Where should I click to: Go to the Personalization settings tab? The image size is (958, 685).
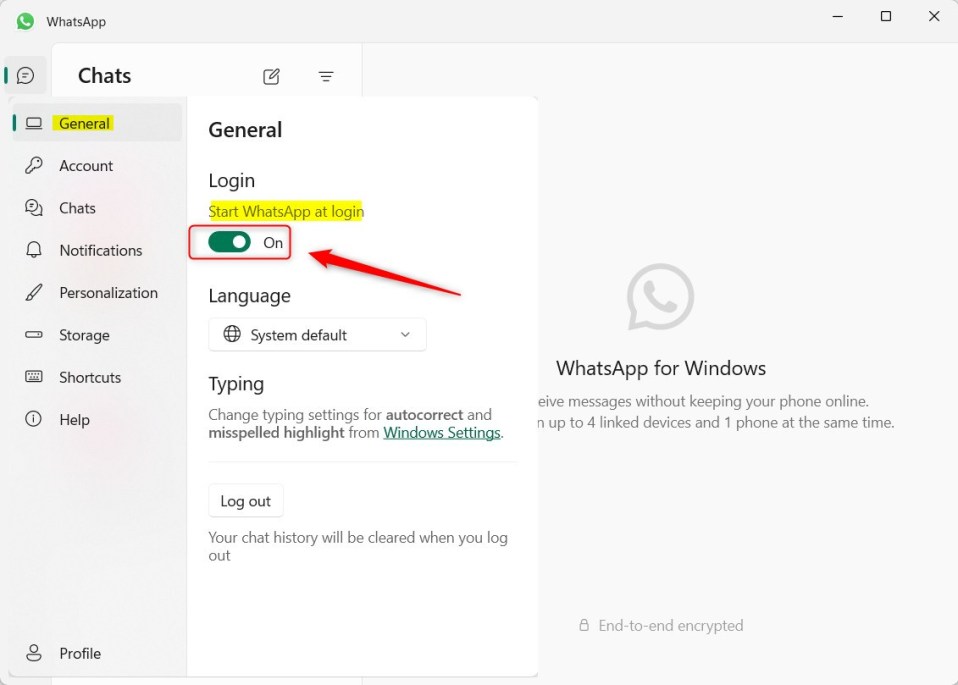tap(97, 293)
